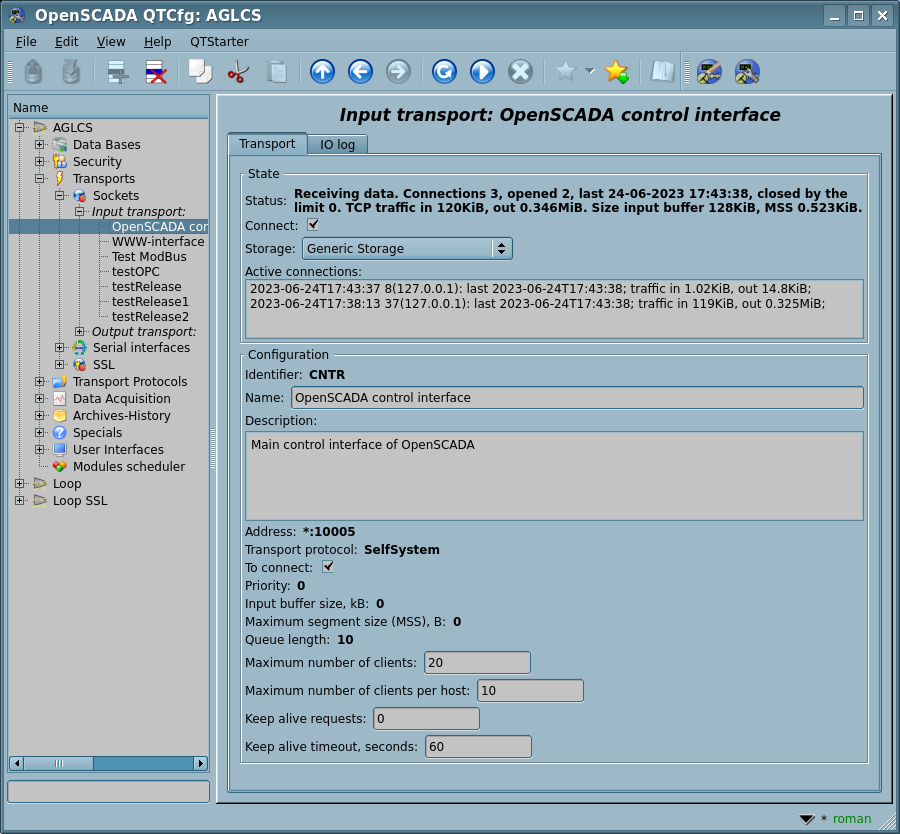The image size is (900, 834).
Task: Click the Add item toolbar icon
Action: 118,72
